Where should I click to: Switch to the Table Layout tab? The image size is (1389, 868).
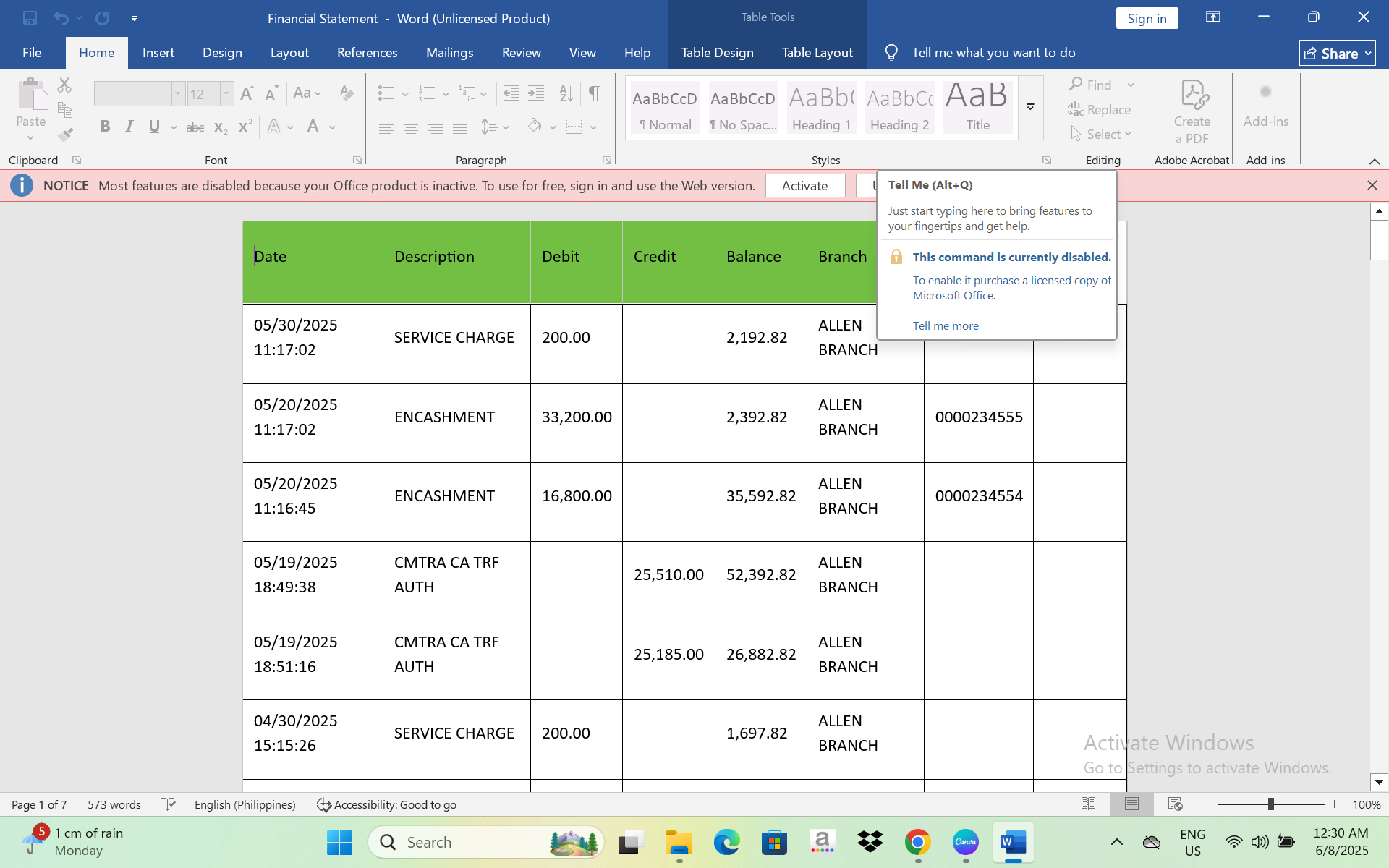tap(817, 53)
